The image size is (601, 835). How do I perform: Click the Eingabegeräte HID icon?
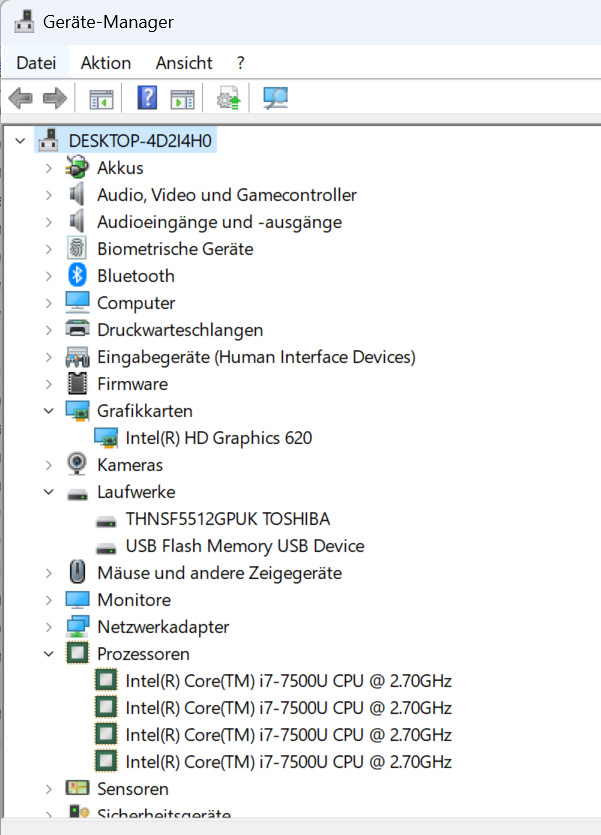(77, 356)
